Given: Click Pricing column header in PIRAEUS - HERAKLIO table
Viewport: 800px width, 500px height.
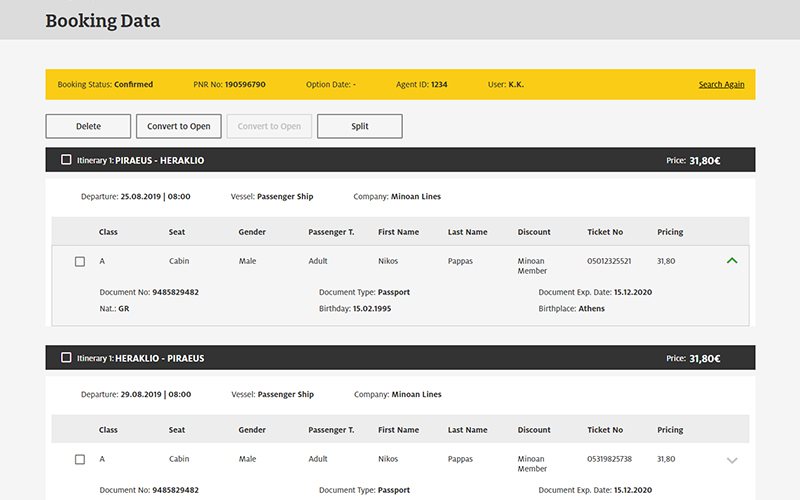Looking at the screenshot, I should (670, 232).
